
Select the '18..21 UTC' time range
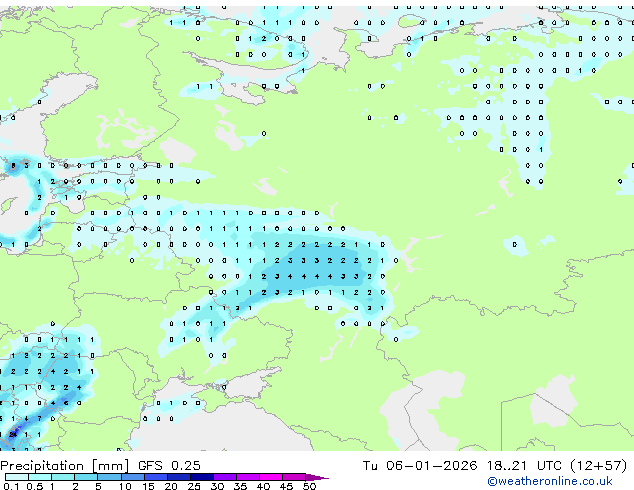coord(524,466)
